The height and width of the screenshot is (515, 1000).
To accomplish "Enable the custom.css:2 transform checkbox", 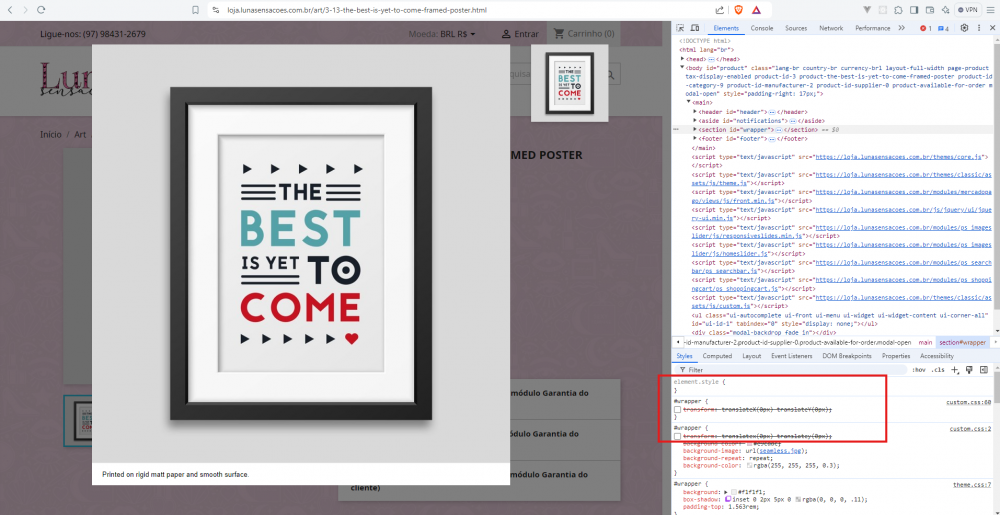I will point(677,436).
